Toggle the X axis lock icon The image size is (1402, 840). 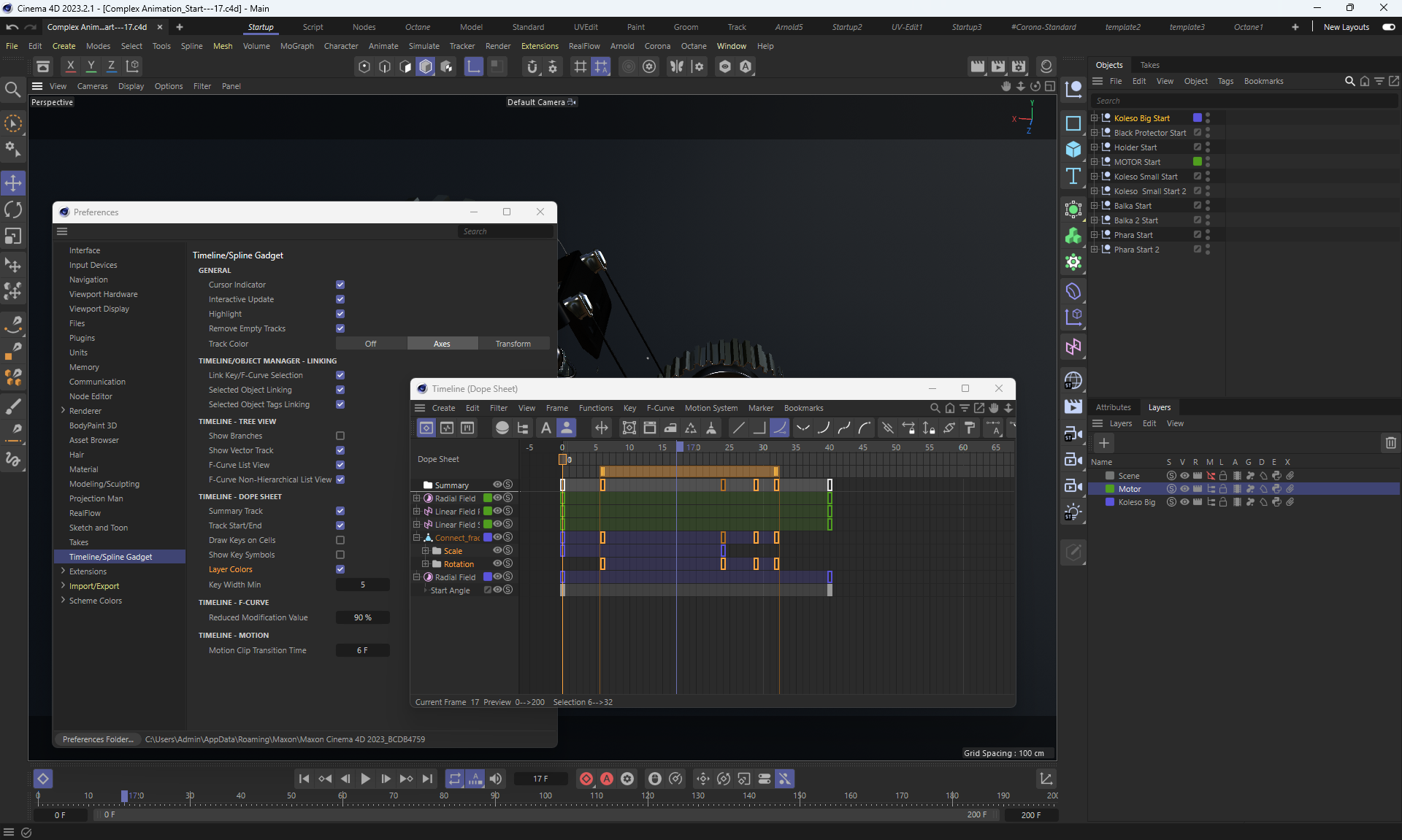(70, 66)
